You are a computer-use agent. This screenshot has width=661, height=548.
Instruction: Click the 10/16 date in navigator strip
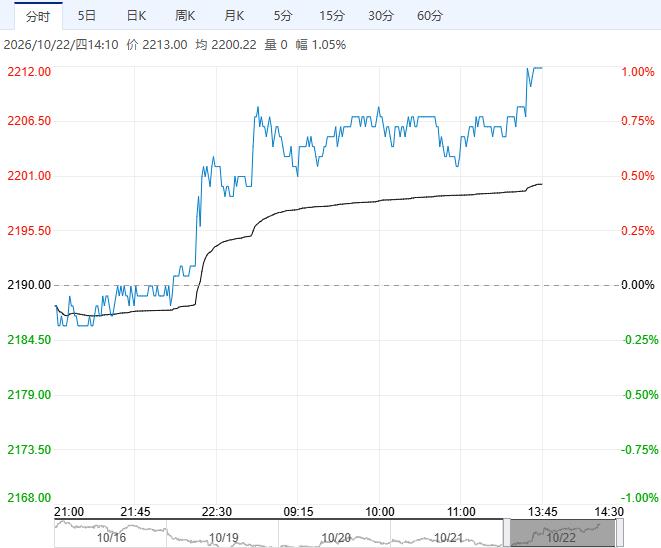coord(111,538)
